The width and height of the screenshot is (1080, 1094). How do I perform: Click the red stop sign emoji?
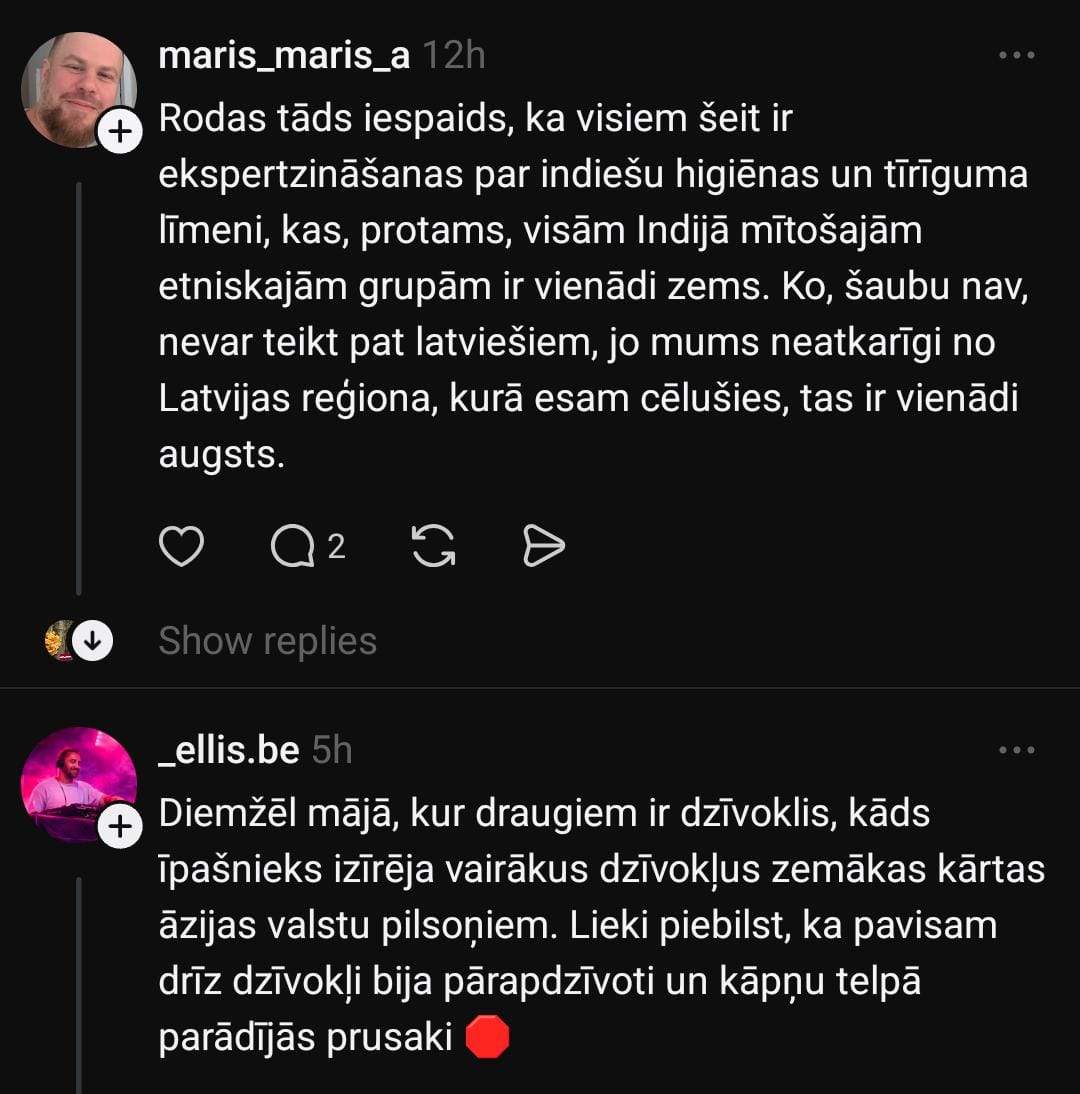[x=488, y=1038]
